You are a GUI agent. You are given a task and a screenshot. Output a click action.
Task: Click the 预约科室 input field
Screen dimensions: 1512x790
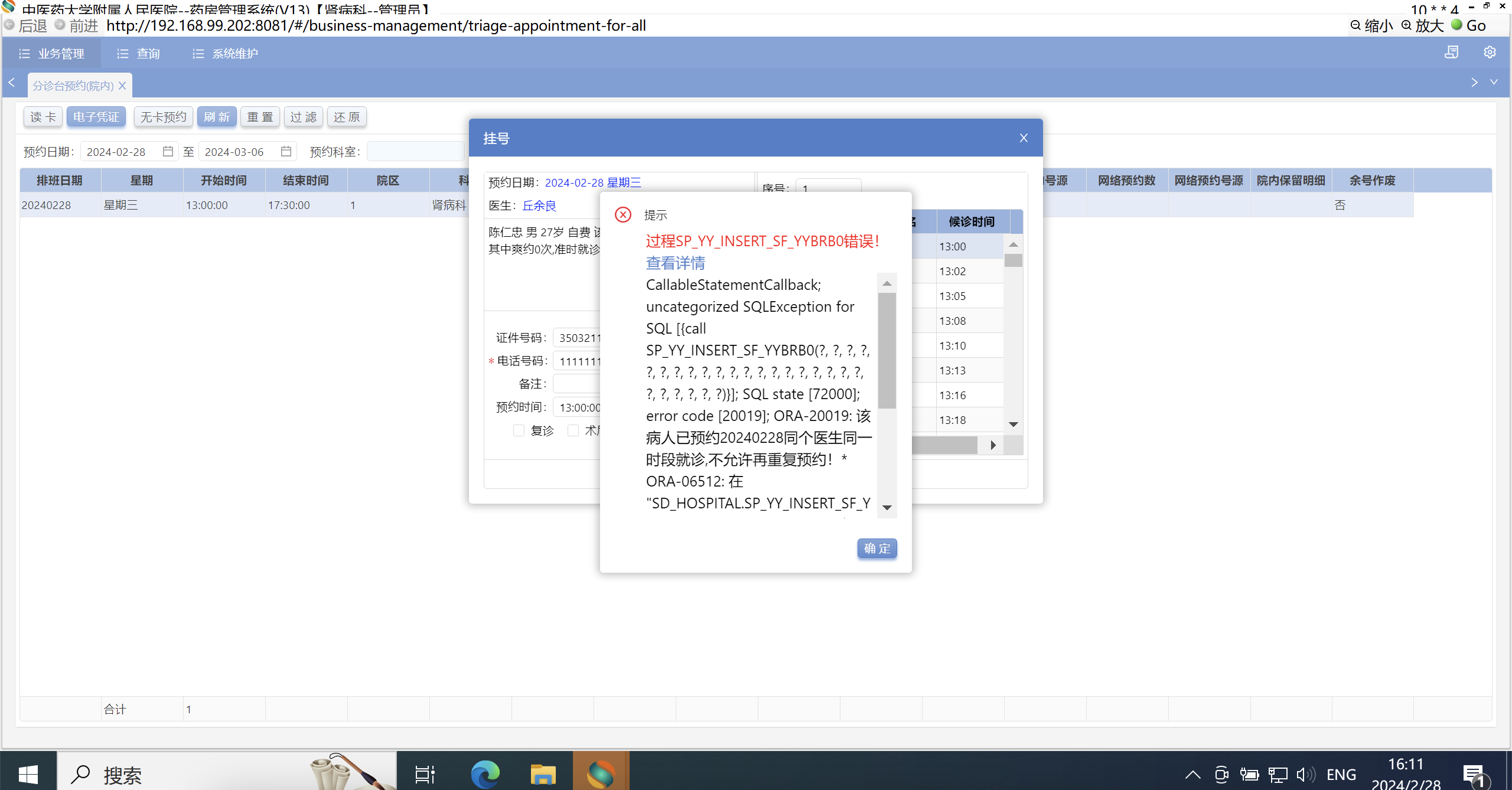tap(415, 152)
